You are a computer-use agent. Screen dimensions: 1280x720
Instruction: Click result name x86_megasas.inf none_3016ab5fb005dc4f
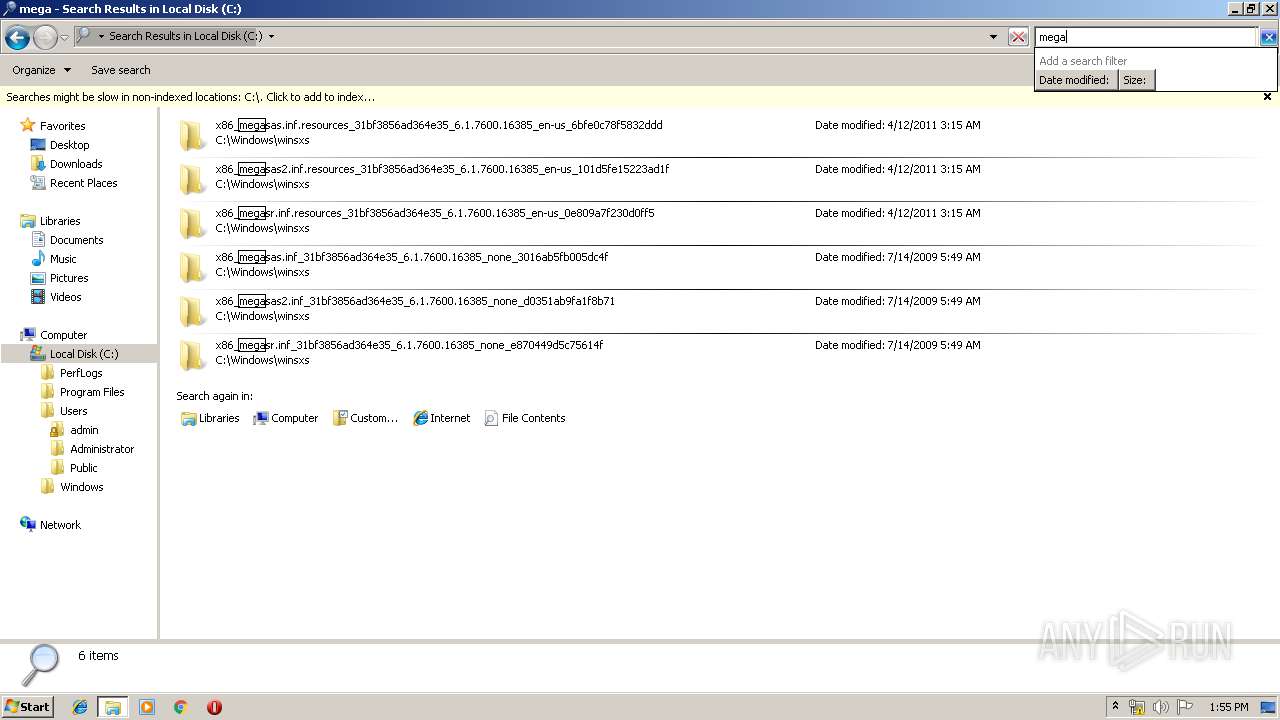412,257
